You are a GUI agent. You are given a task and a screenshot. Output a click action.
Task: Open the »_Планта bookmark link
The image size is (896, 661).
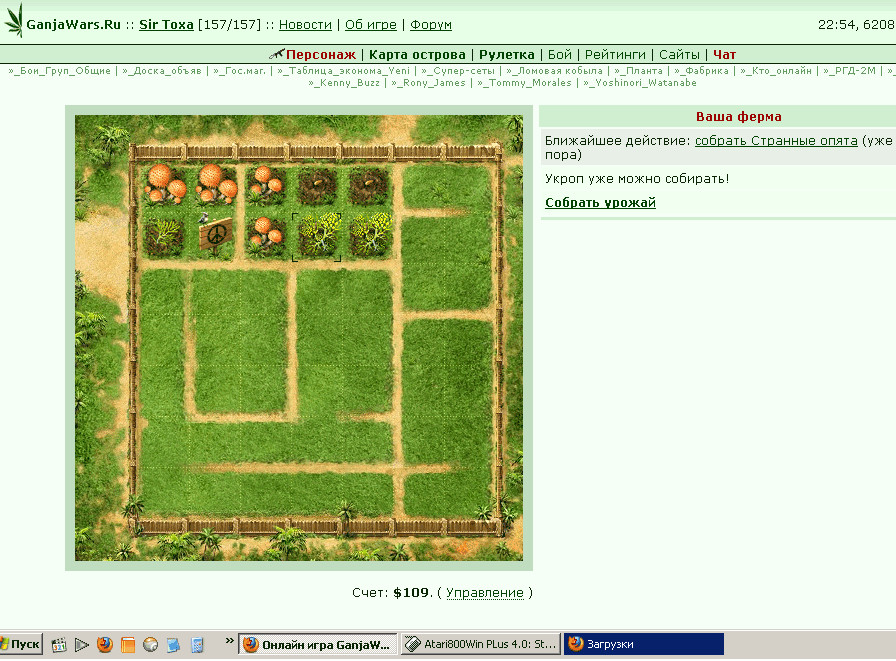click(638, 71)
